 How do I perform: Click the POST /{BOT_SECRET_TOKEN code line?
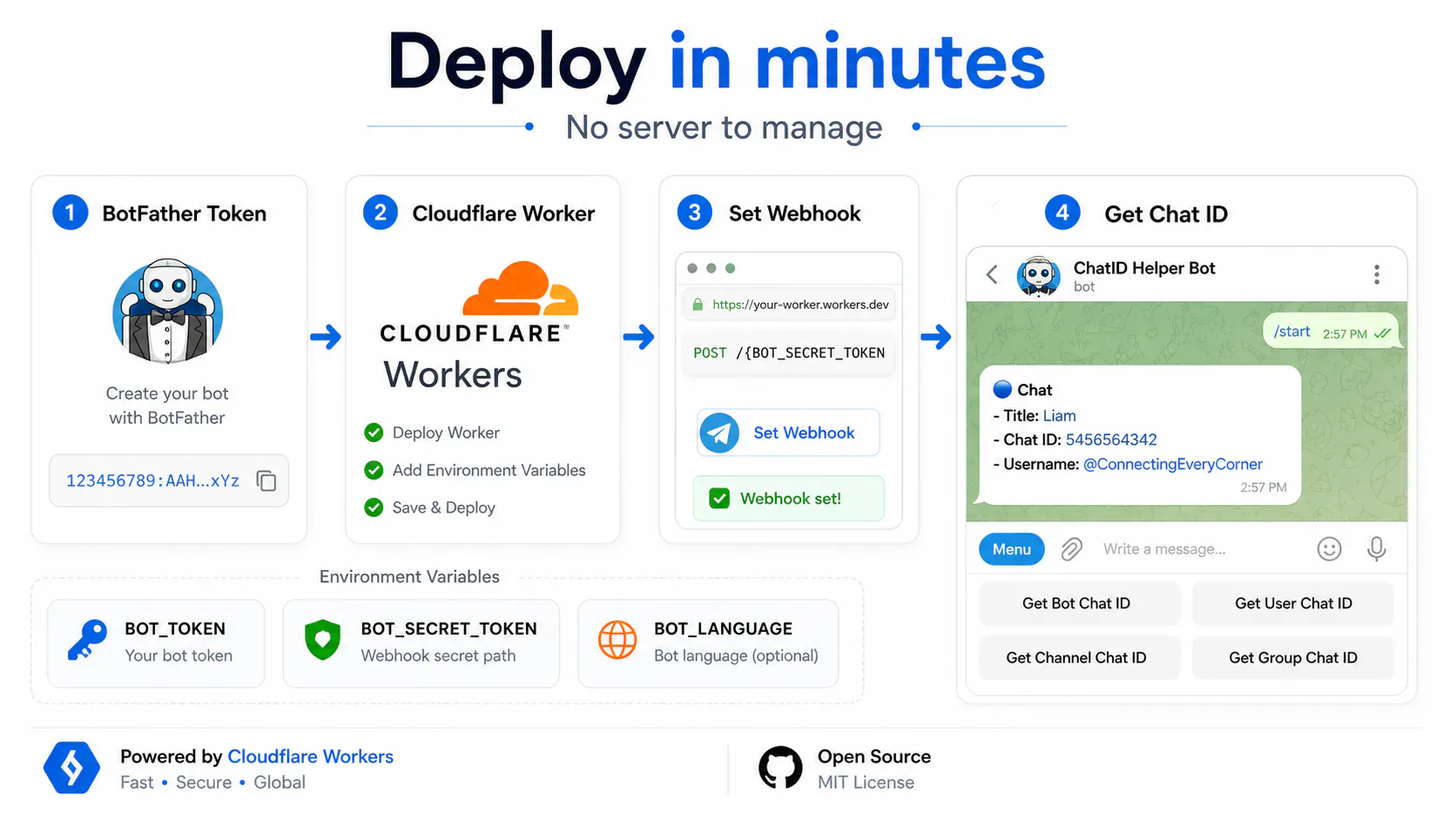[x=789, y=352]
